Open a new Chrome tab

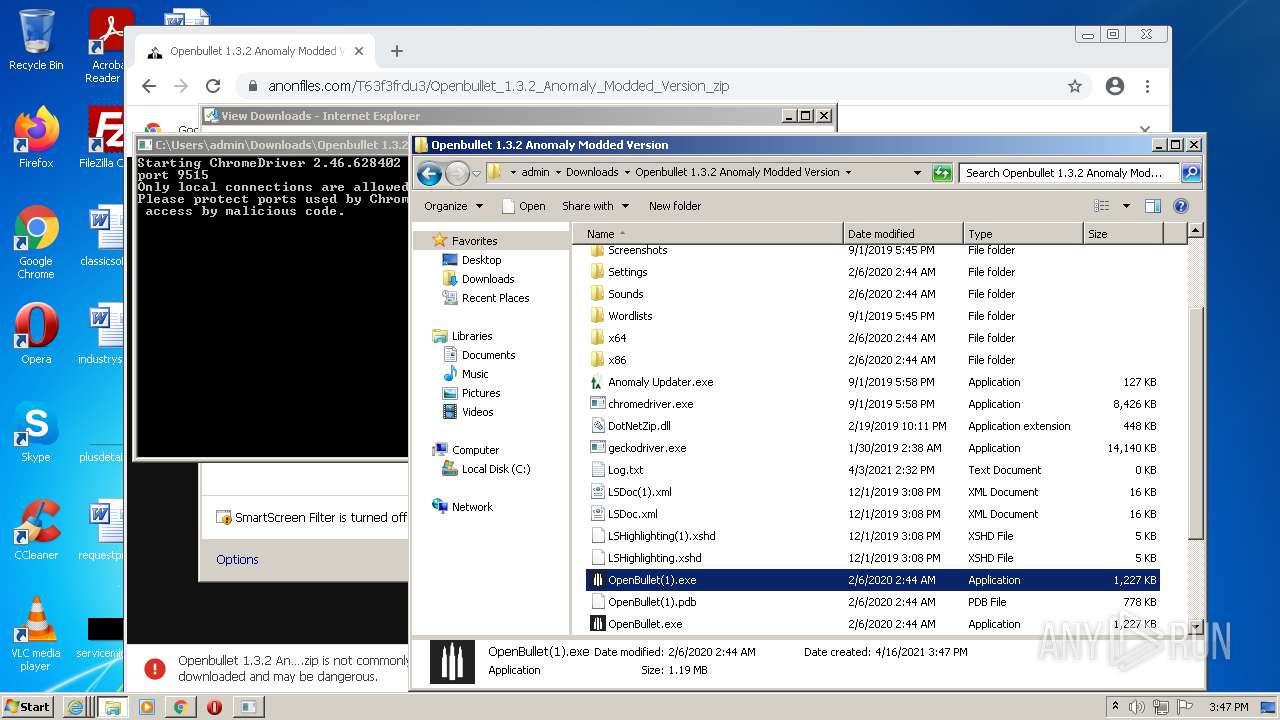[397, 51]
